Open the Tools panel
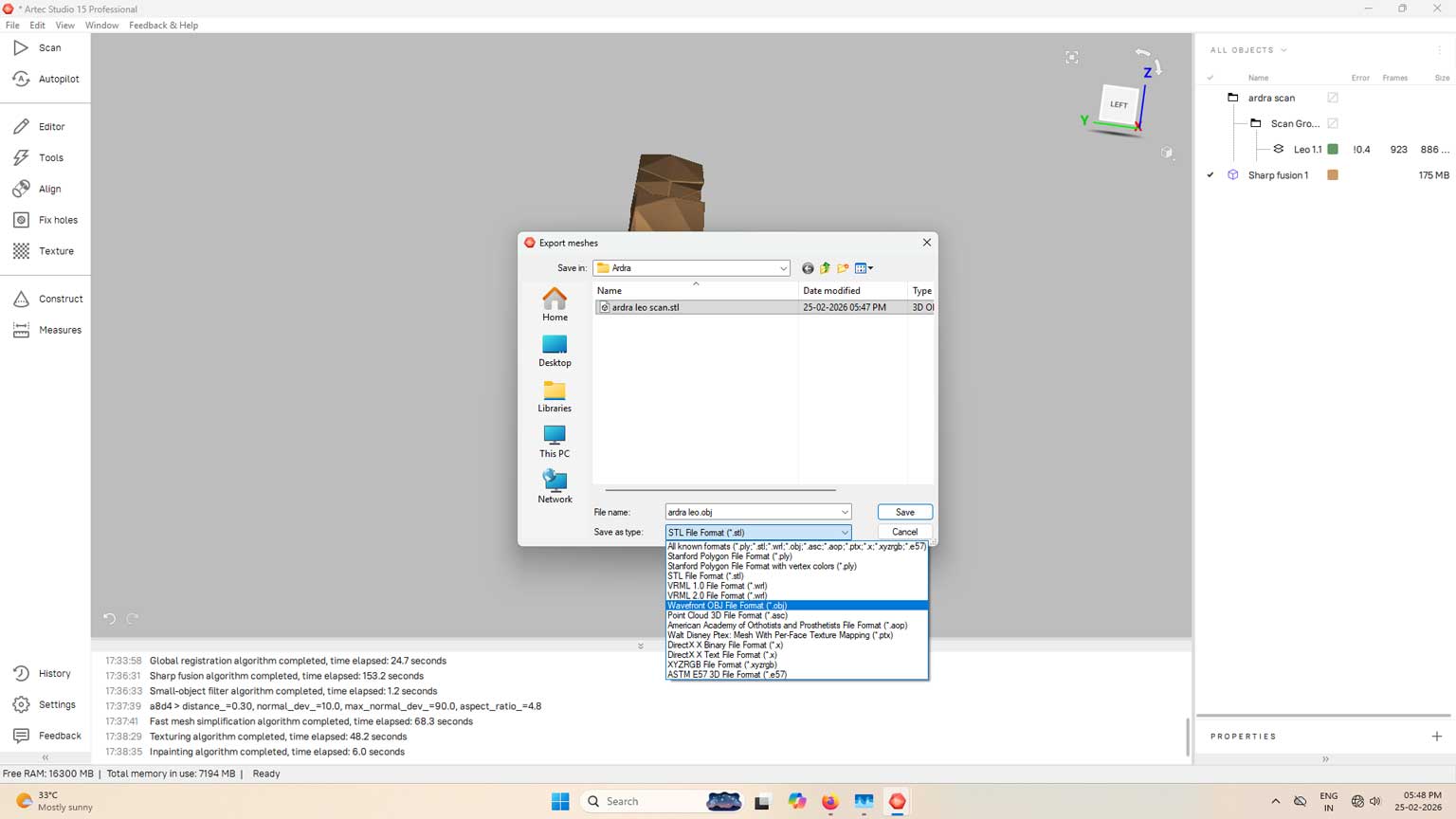The height and width of the screenshot is (819, 1456). point(39,157)
